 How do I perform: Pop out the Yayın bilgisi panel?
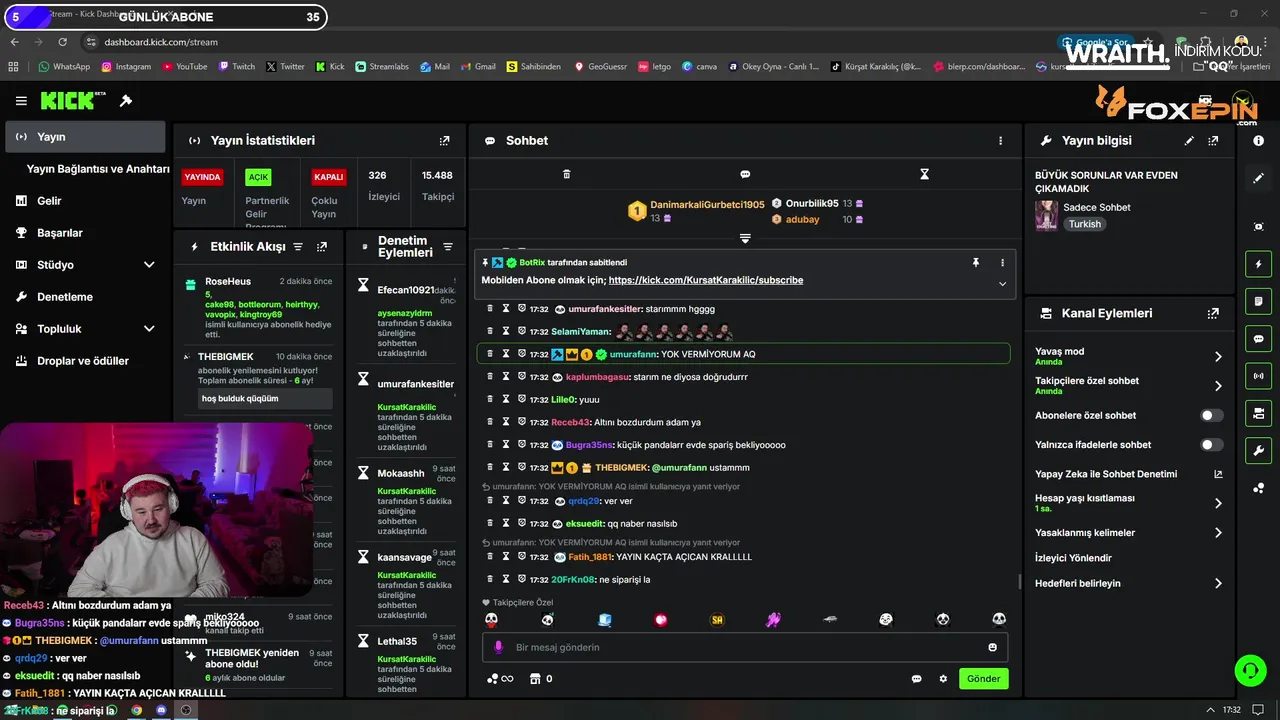point(1213,141)
